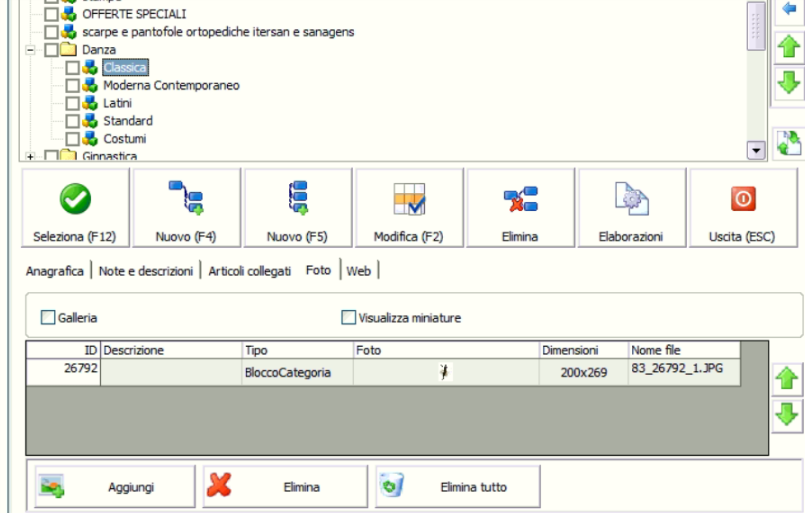
Task: Move category up with upper green arrow
Action: (789, 46)
